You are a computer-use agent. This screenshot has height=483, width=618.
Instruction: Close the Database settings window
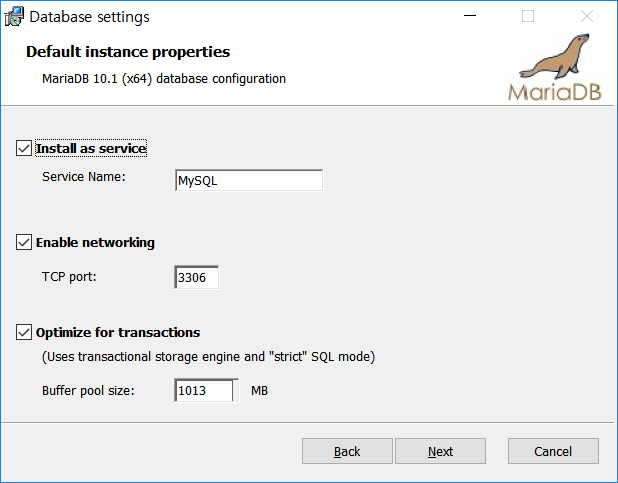click(x=587, y=16)
